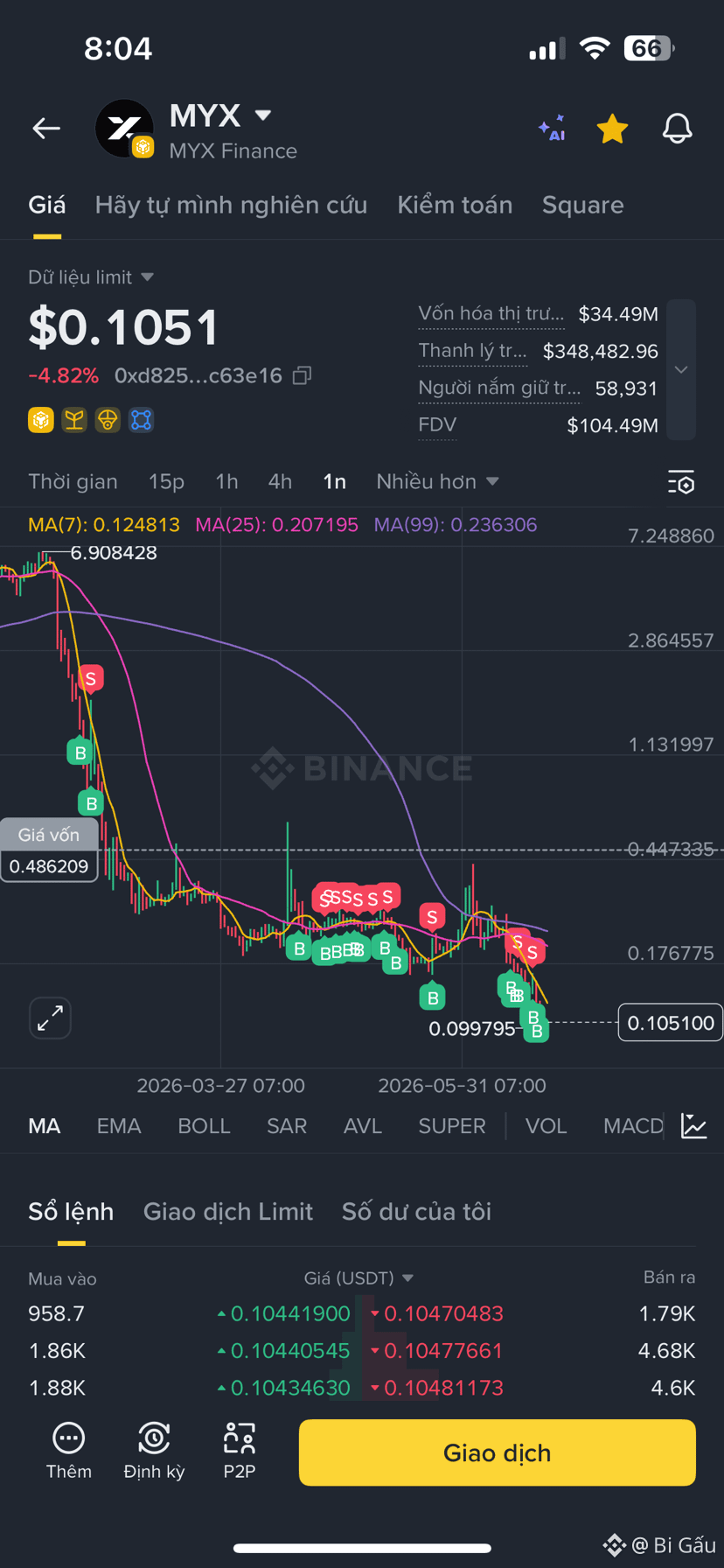Tap the Giao dịch button
Screen dimensions: 724x1568
click(x=498, y=1452)
